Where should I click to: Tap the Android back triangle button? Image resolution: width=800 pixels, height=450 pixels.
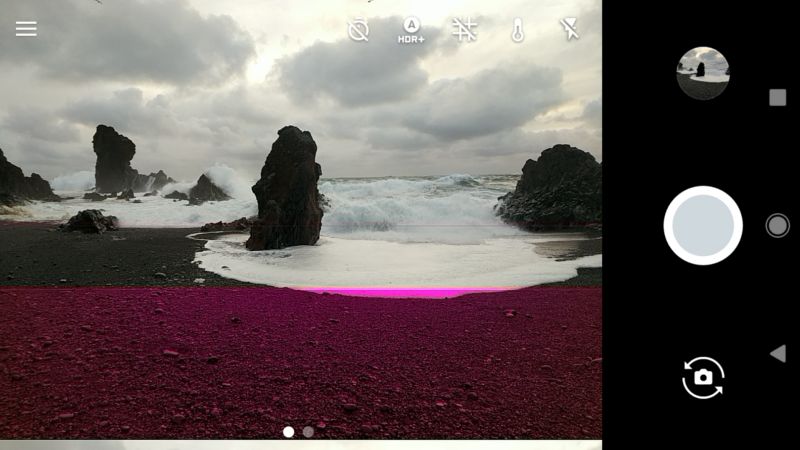pos(778,354)
